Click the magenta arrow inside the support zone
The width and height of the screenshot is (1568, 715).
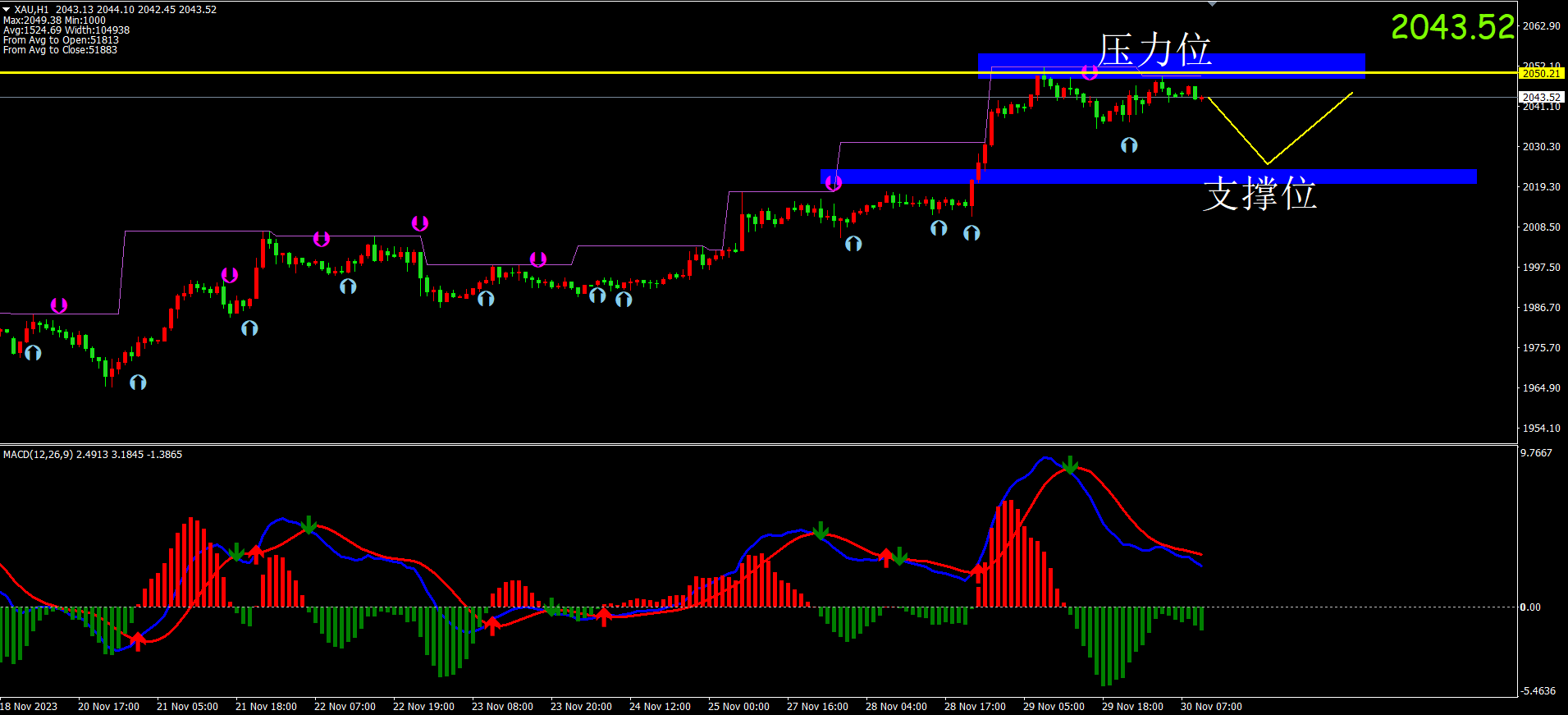834,183
